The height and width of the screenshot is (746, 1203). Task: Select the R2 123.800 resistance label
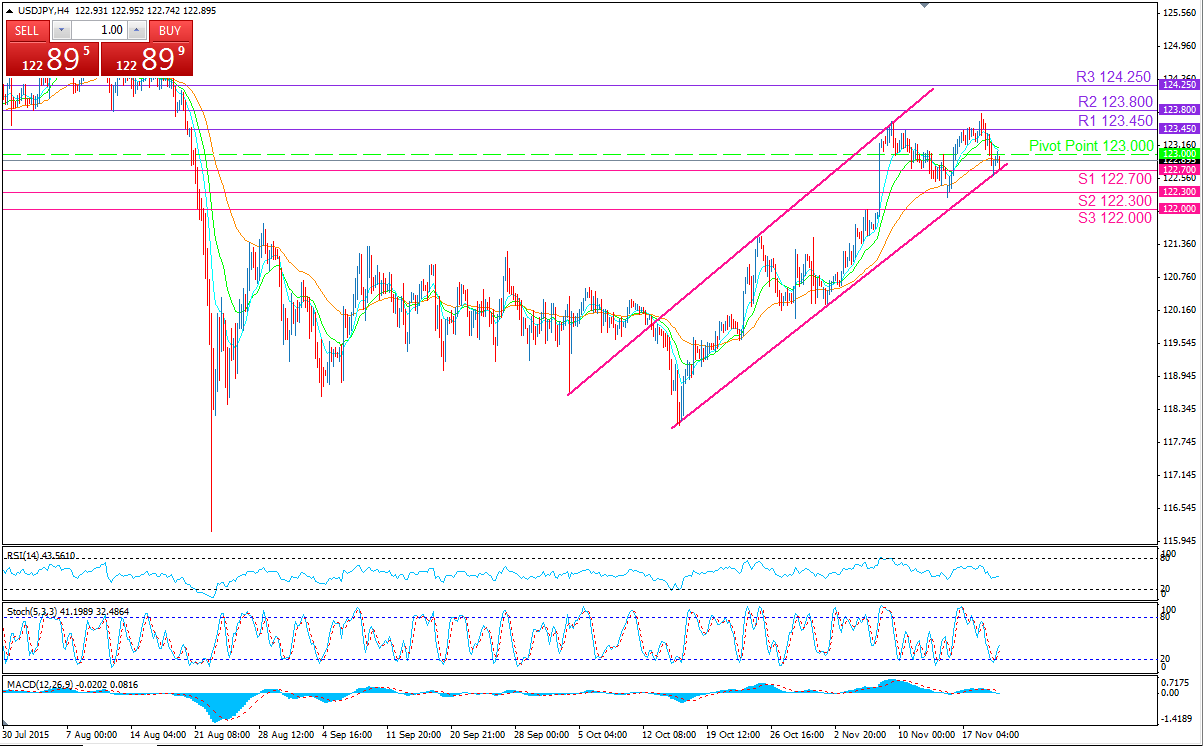[1115, 101]
